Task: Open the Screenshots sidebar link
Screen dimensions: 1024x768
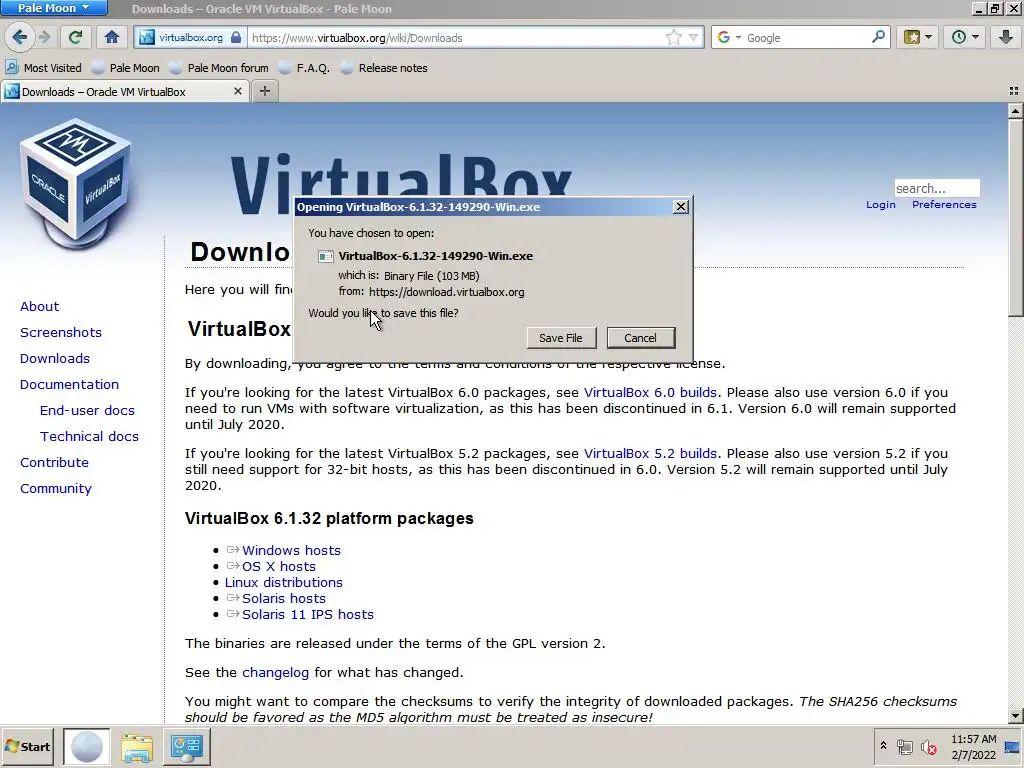Action: (61, 332)
